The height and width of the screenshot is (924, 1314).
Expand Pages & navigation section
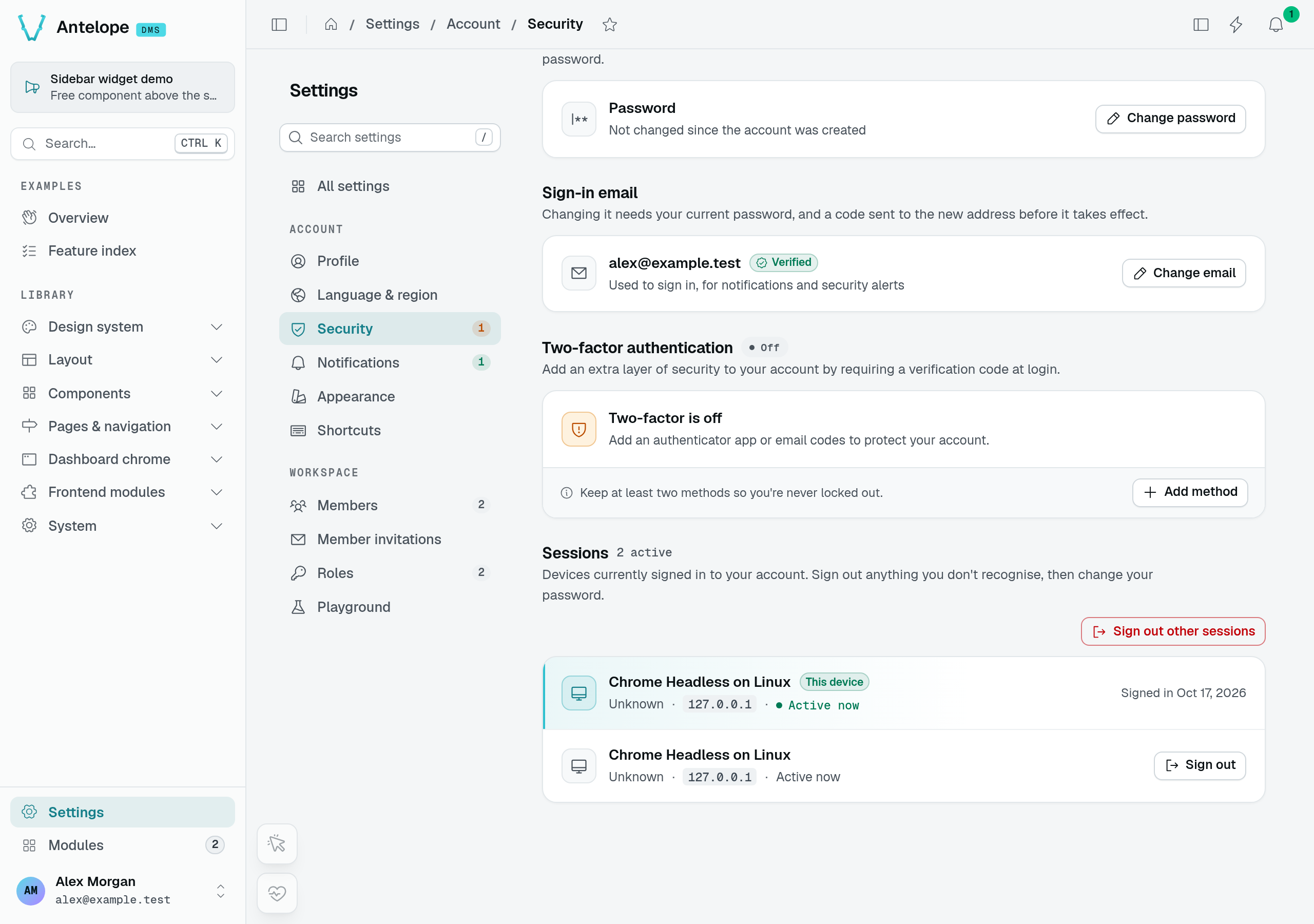tap(123, 427)
